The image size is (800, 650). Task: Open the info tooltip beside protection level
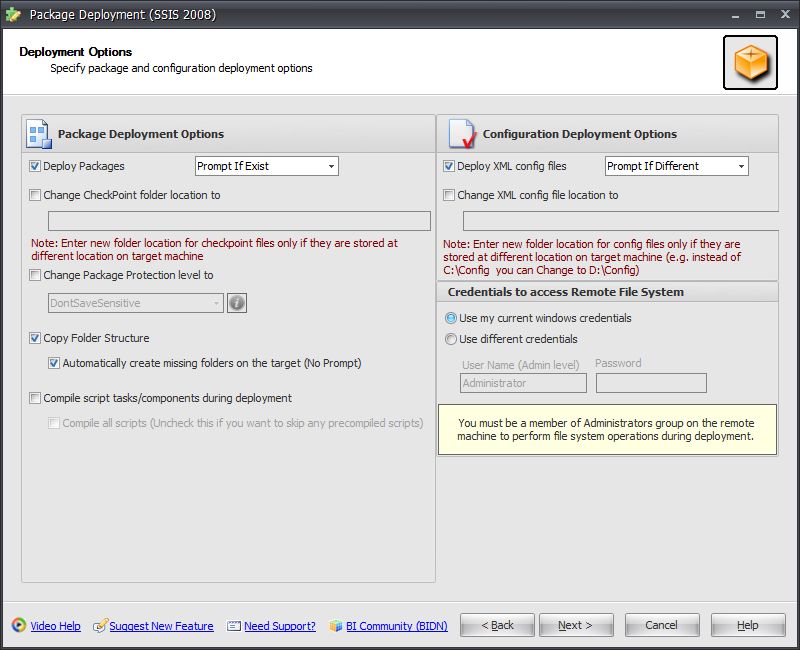pos(237,303)
